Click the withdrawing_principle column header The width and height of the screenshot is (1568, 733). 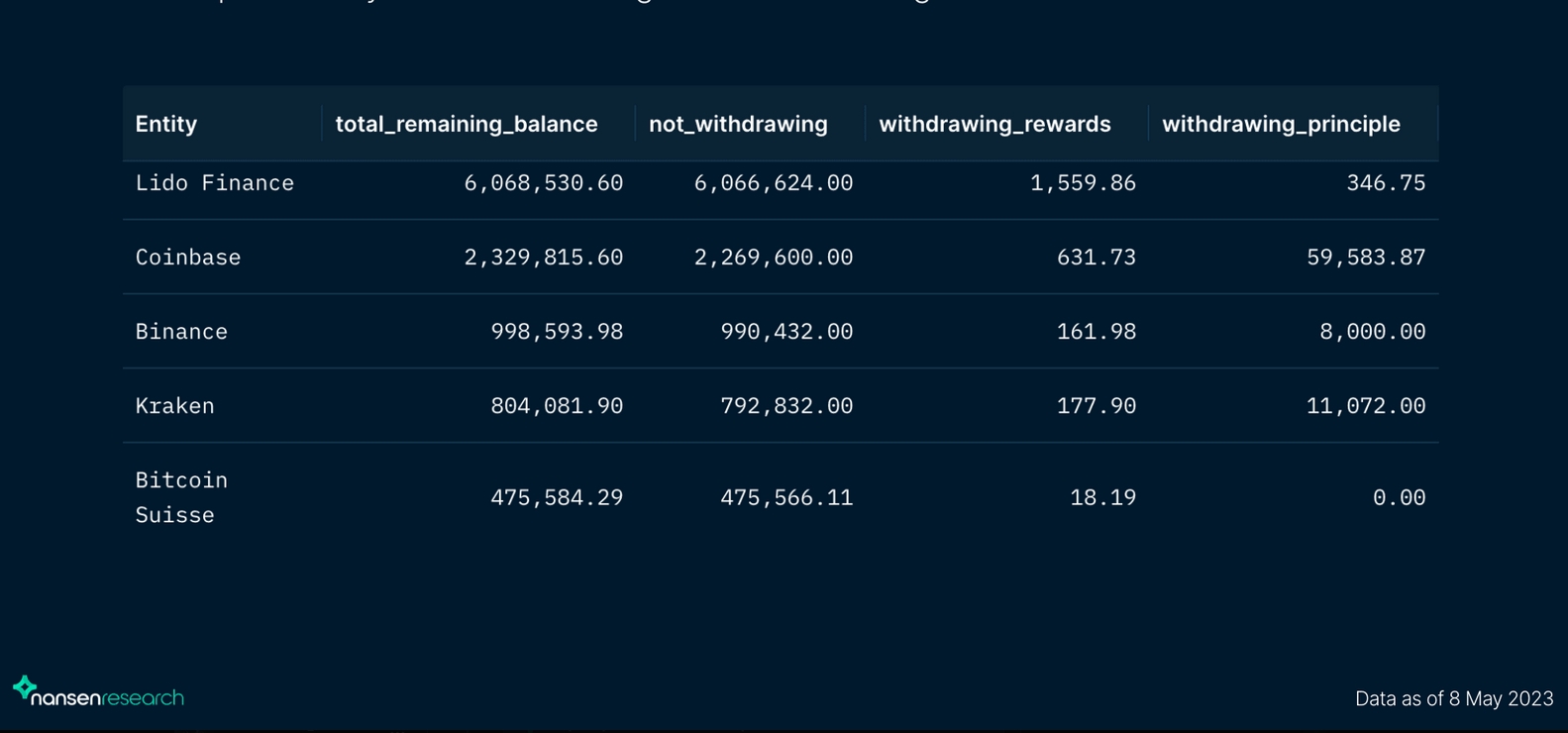click(x=1281, y=124)
